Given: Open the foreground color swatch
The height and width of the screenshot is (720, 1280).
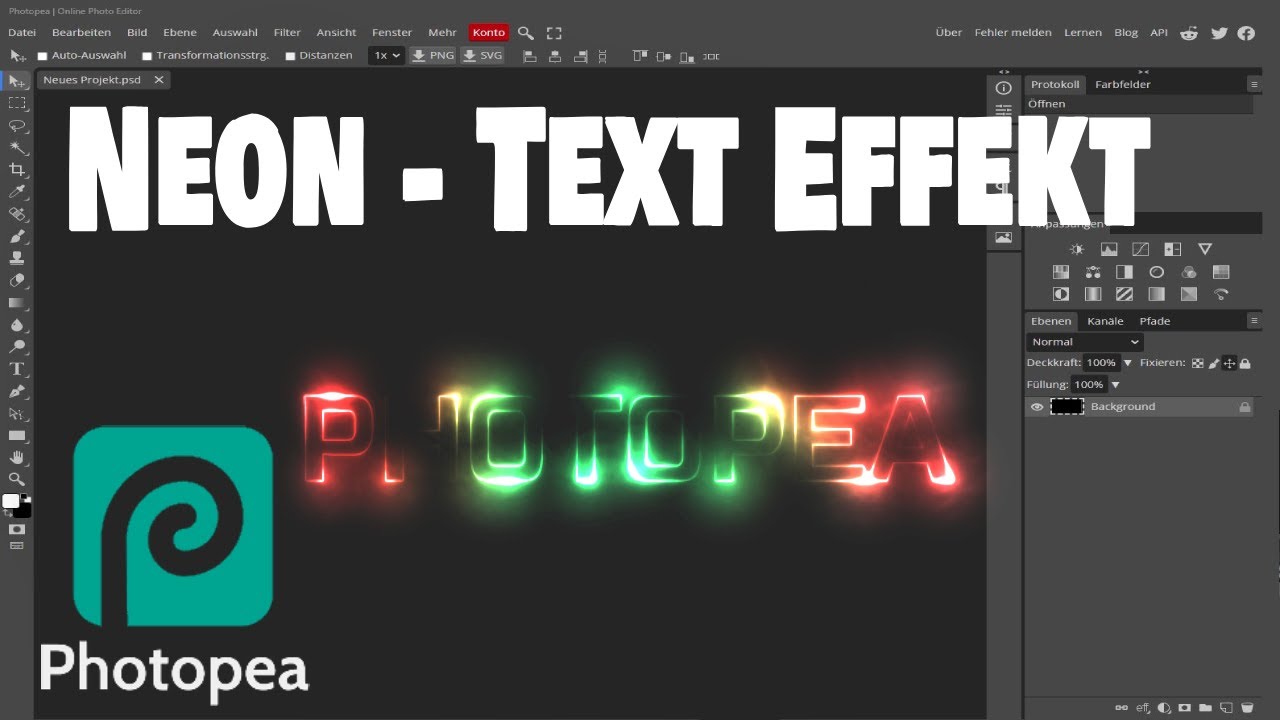Looking at the screenshot, I should [11, 501].
